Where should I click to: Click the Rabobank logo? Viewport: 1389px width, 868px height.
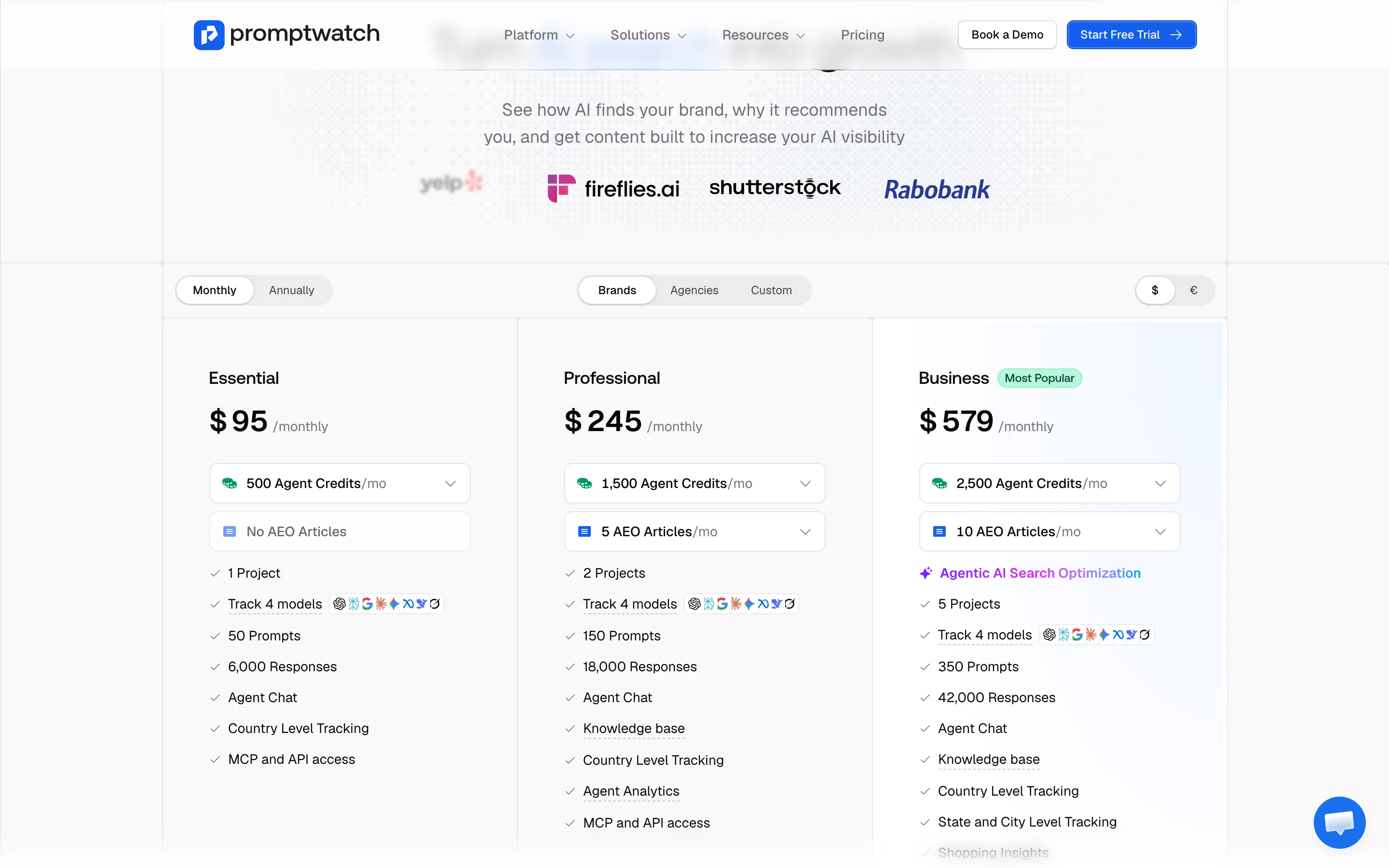click(x=937, y=190)
